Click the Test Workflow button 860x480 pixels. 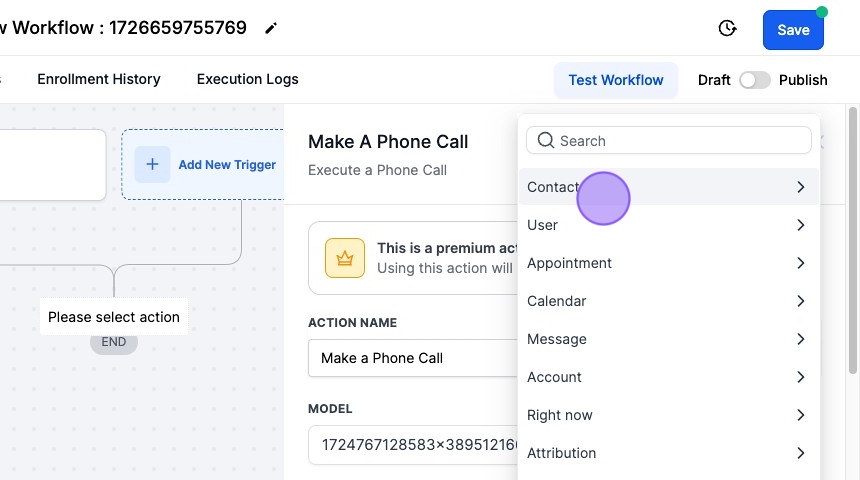pyautogui.click(x=616, y=80)
